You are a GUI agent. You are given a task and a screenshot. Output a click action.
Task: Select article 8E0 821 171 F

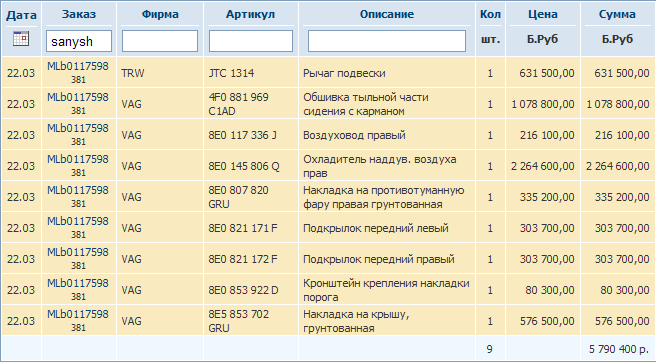click(x=243, y=228)
